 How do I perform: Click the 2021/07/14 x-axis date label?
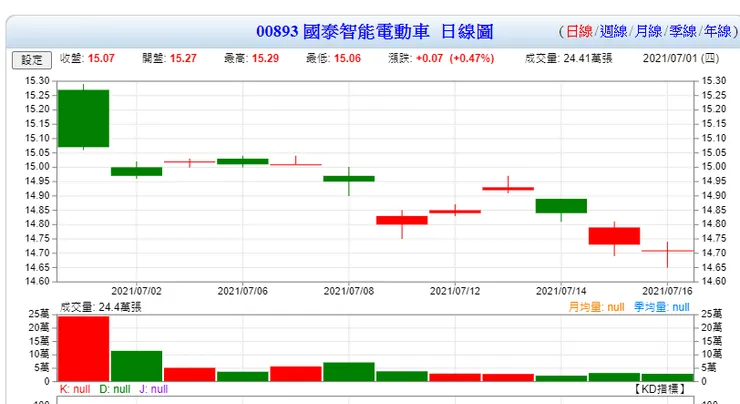561,291
